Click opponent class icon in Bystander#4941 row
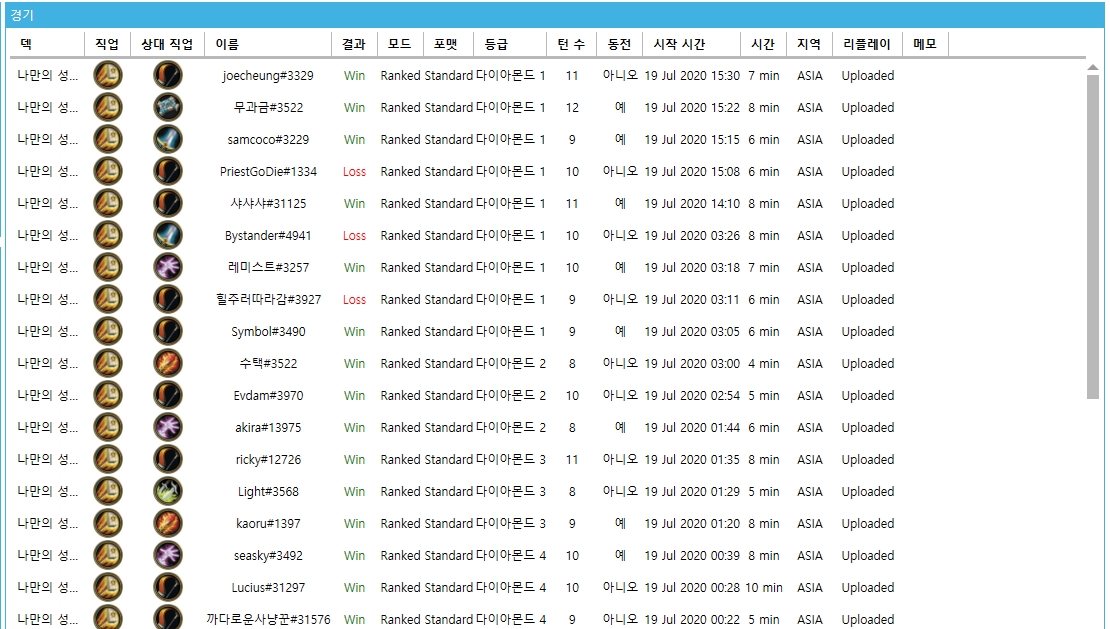The width and height of the screenshot is (1110, 629). (168, 236)
